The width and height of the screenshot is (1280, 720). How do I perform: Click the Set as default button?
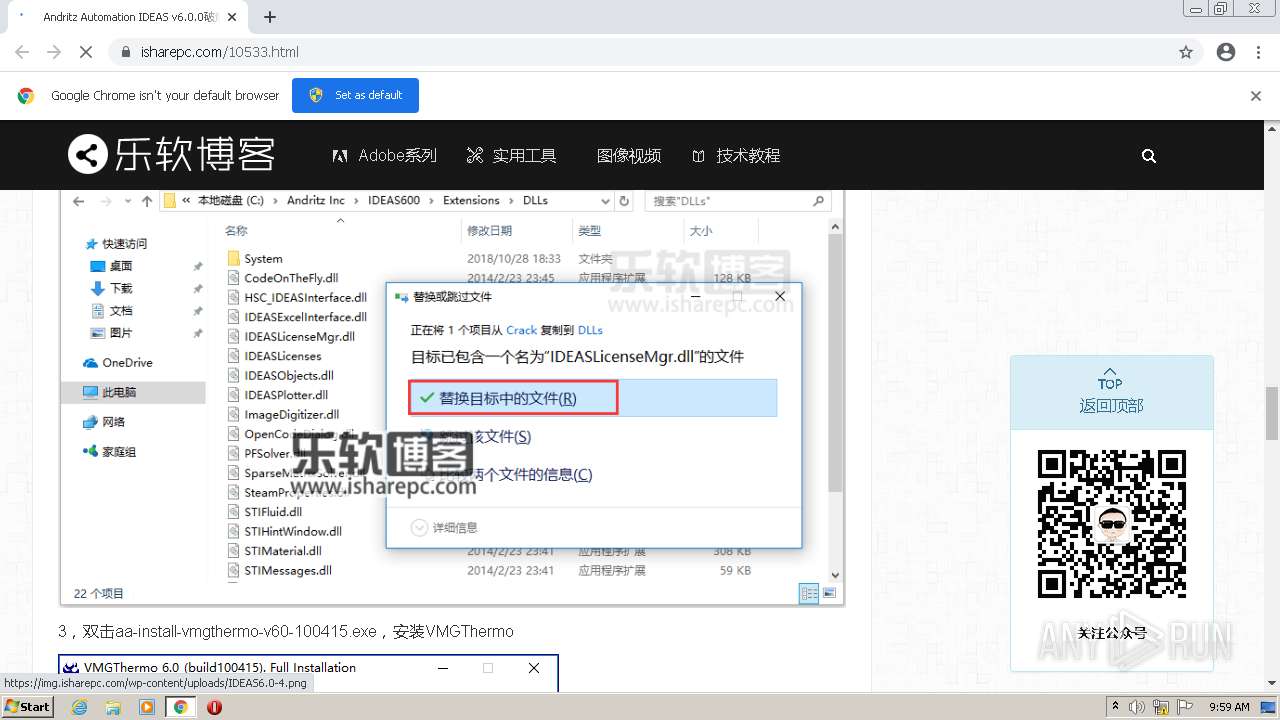tap(355, 95)
